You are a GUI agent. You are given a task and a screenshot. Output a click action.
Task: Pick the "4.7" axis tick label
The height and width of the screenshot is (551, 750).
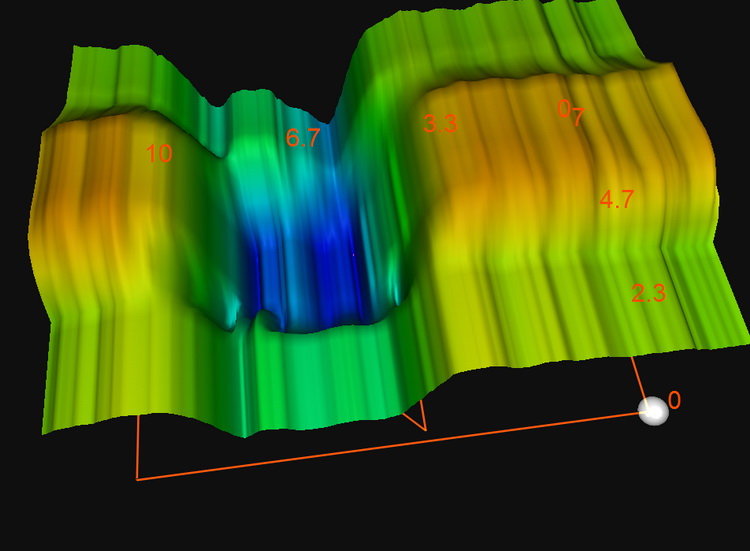616,199
